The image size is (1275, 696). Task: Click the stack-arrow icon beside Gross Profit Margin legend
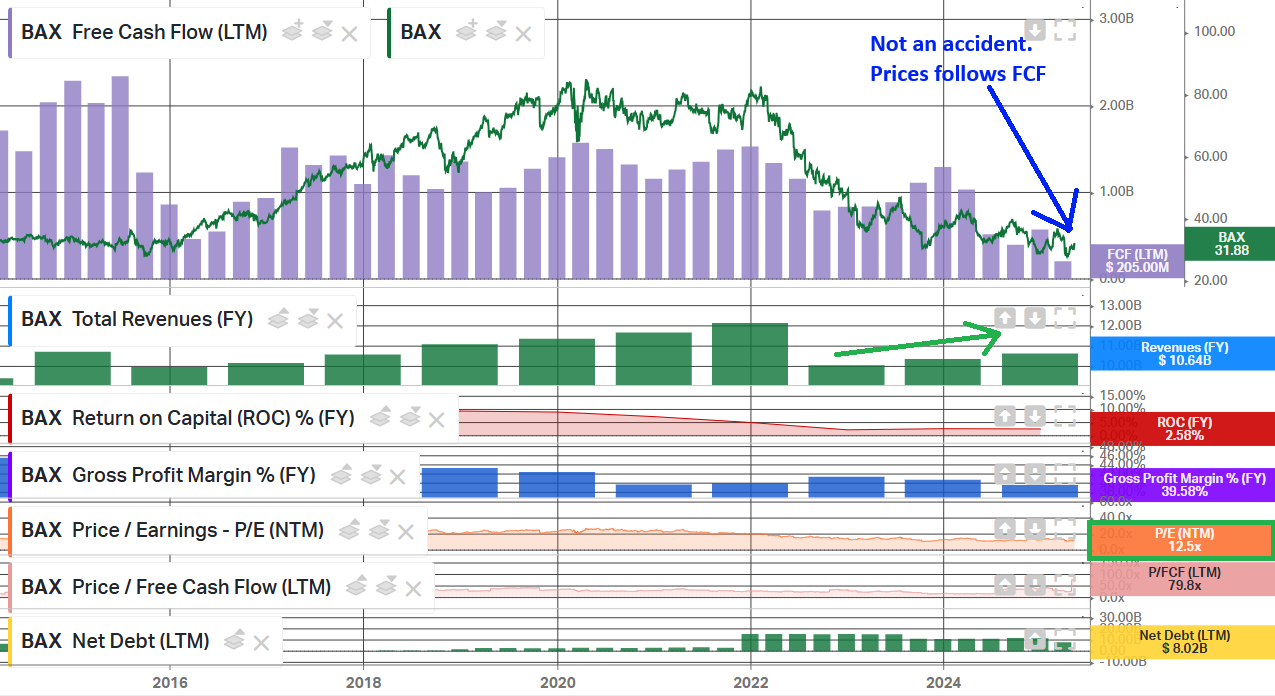tap(371, 475)
